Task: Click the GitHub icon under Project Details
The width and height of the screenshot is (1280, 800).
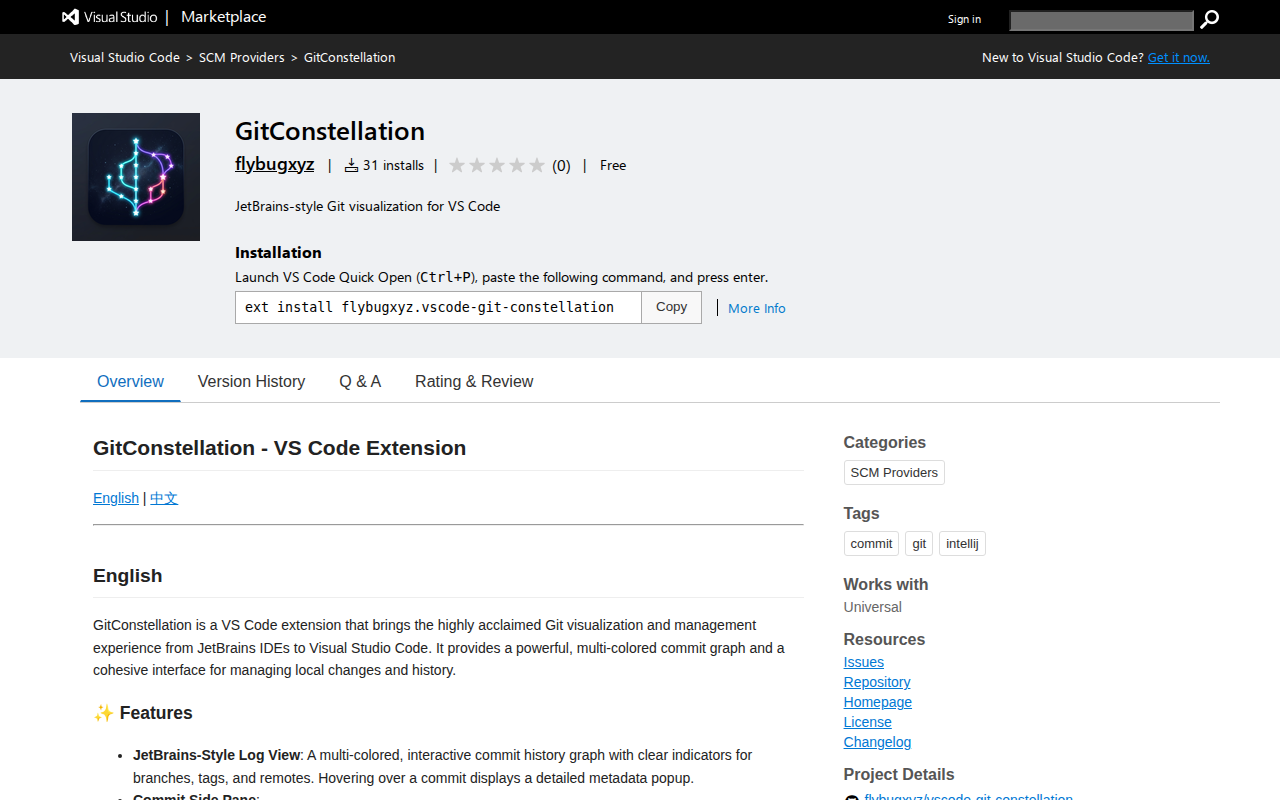Action: tap(852, 798)
